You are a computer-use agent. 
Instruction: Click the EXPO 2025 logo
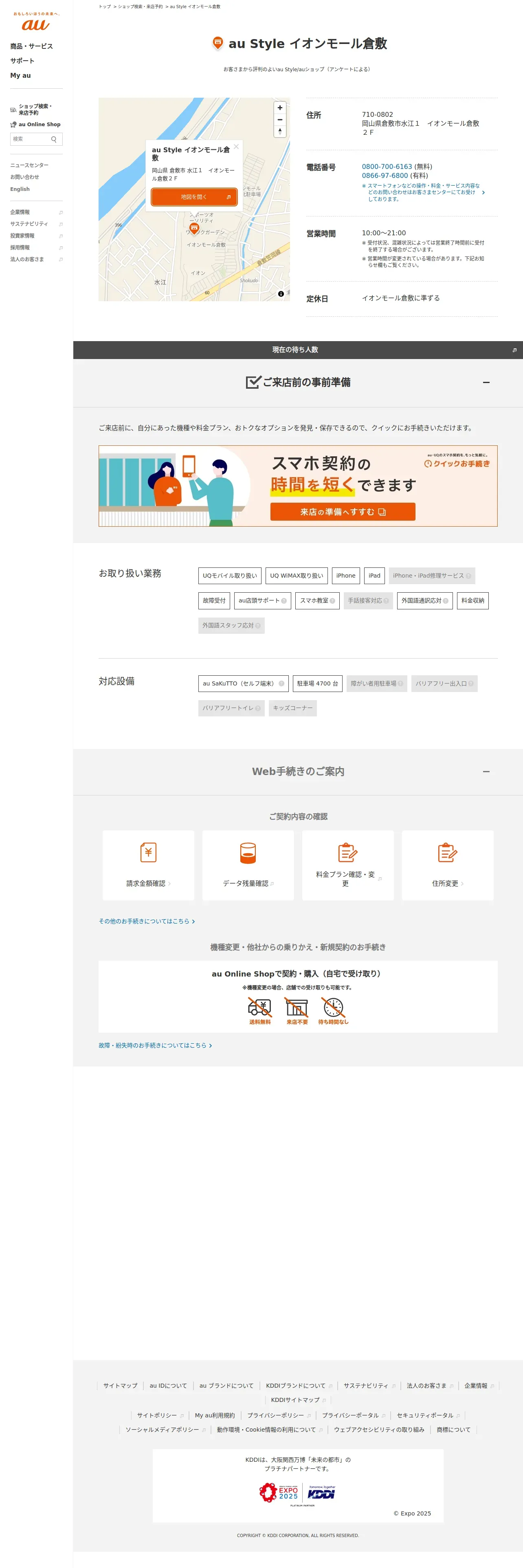tap(279, 1493)
